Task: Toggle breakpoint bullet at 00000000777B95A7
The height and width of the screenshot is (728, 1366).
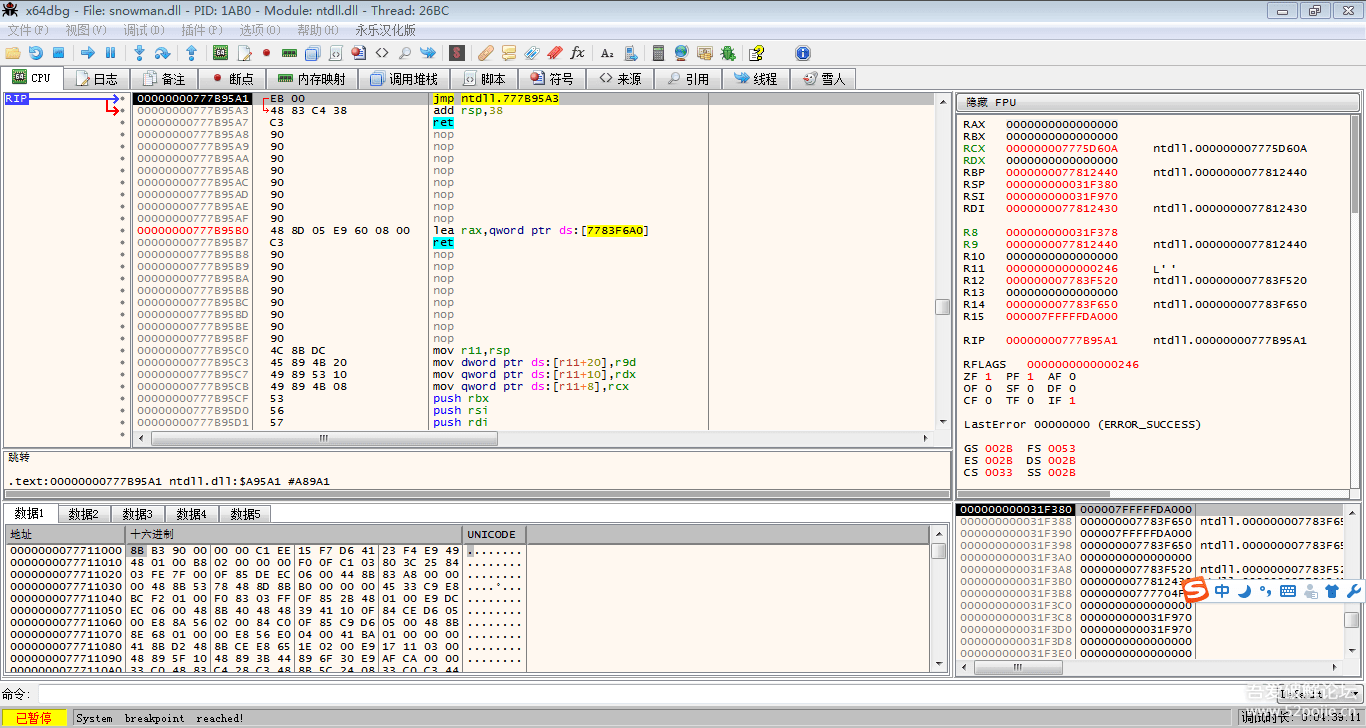Action: (x=123, y=123)
